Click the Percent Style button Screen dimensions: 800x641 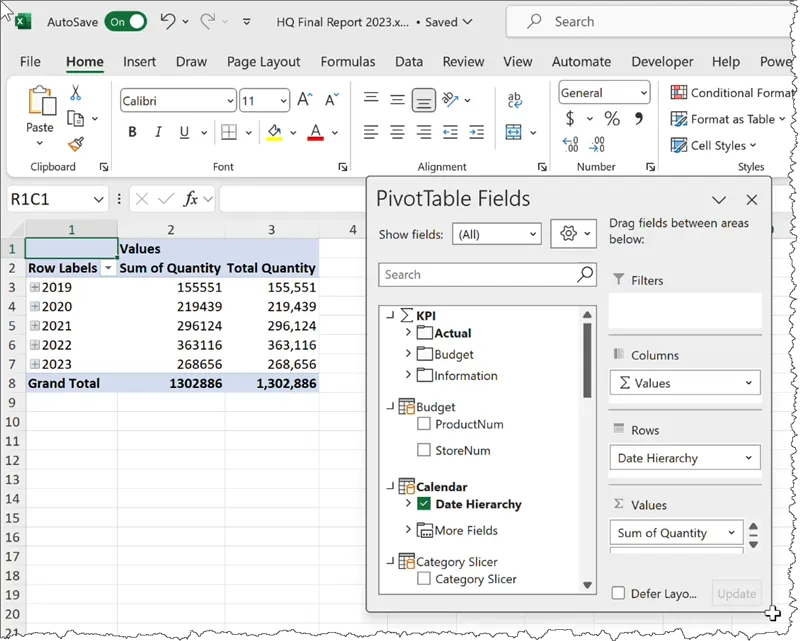(612, 119)
